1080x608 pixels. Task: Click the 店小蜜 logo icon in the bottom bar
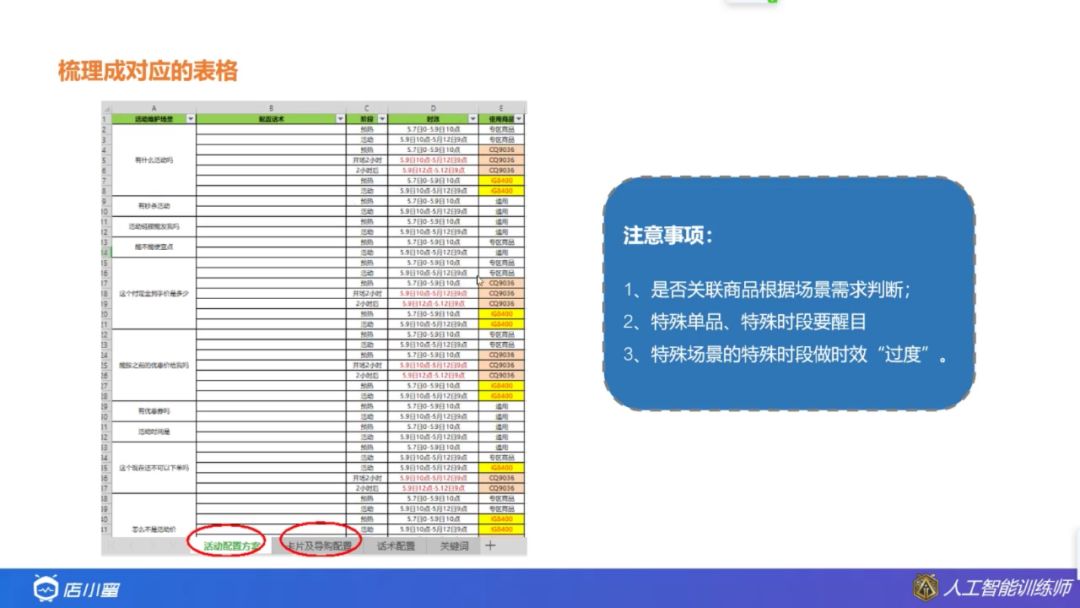(x=47, y=590)
